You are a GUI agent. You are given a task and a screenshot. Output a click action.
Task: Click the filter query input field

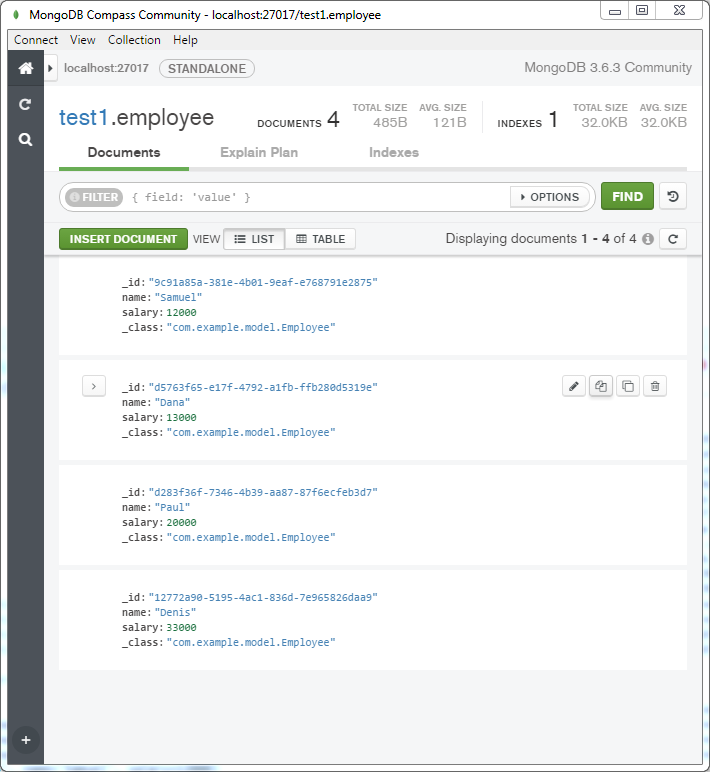(x=318, y=197)
